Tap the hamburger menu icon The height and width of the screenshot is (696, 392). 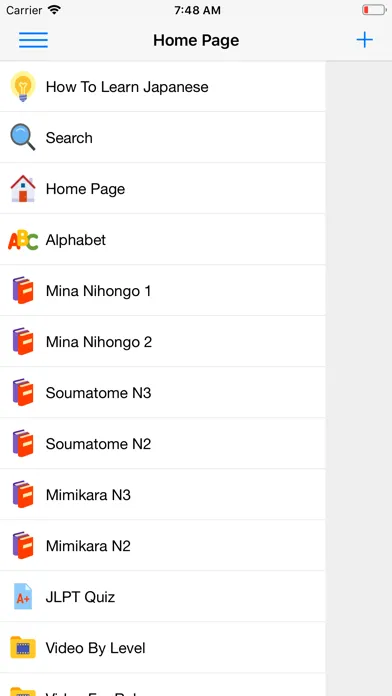[x=33, y=40]
